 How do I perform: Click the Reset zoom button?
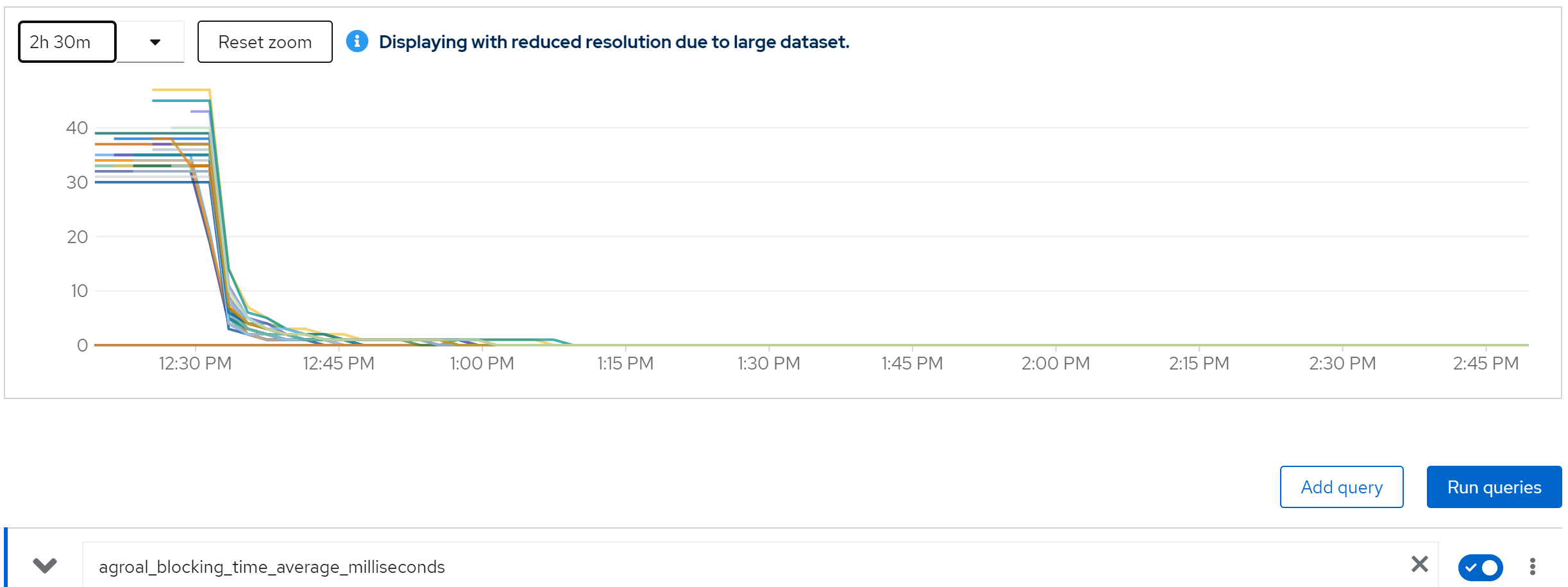pyautogui.click(x=265, y=42)
